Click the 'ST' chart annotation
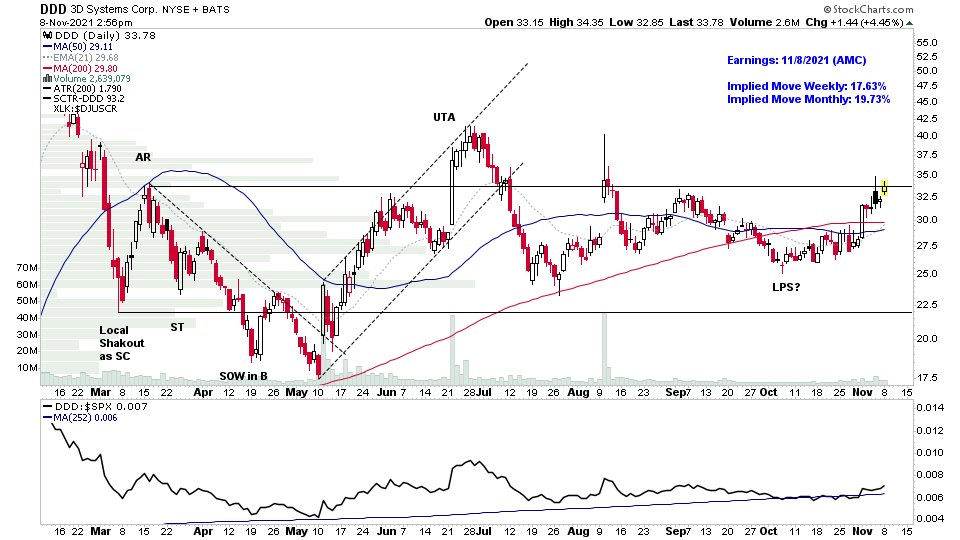The image size is (960, 540). 177,328
